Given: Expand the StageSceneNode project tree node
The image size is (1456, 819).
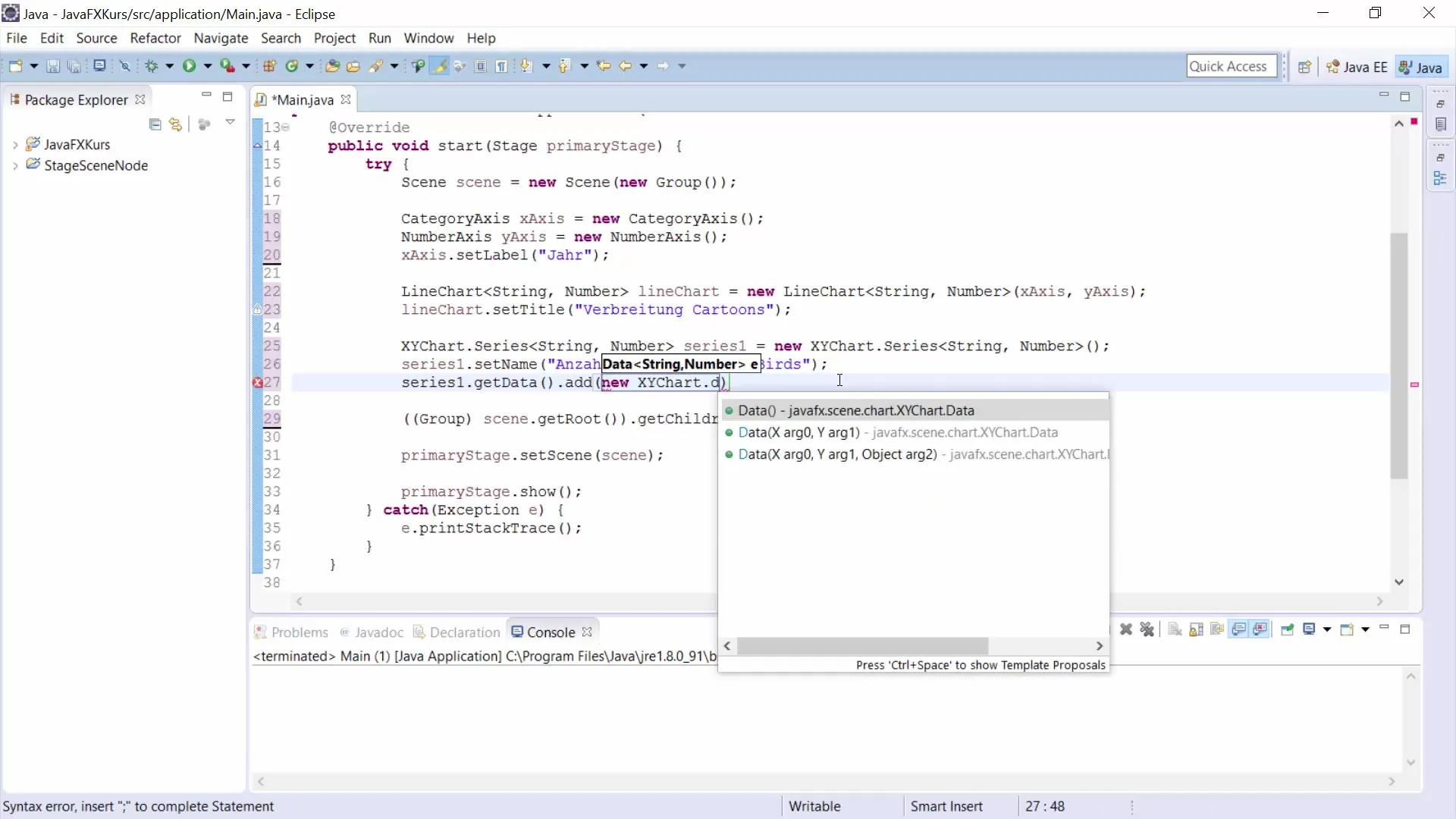Looking at the screenshot, I should pyautogui.click(x=15, y=165).
